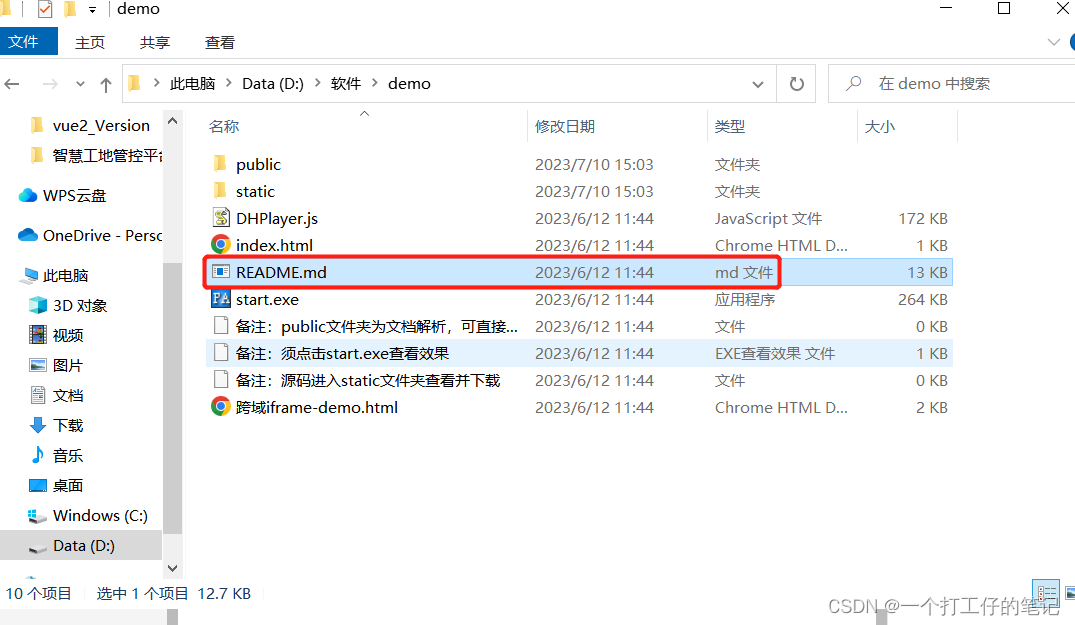Viewport: 1075px width, 625px height.
Task: Click the JavaScript 文件 type cell
Action: pyautogui.click(x=768, y=219)
